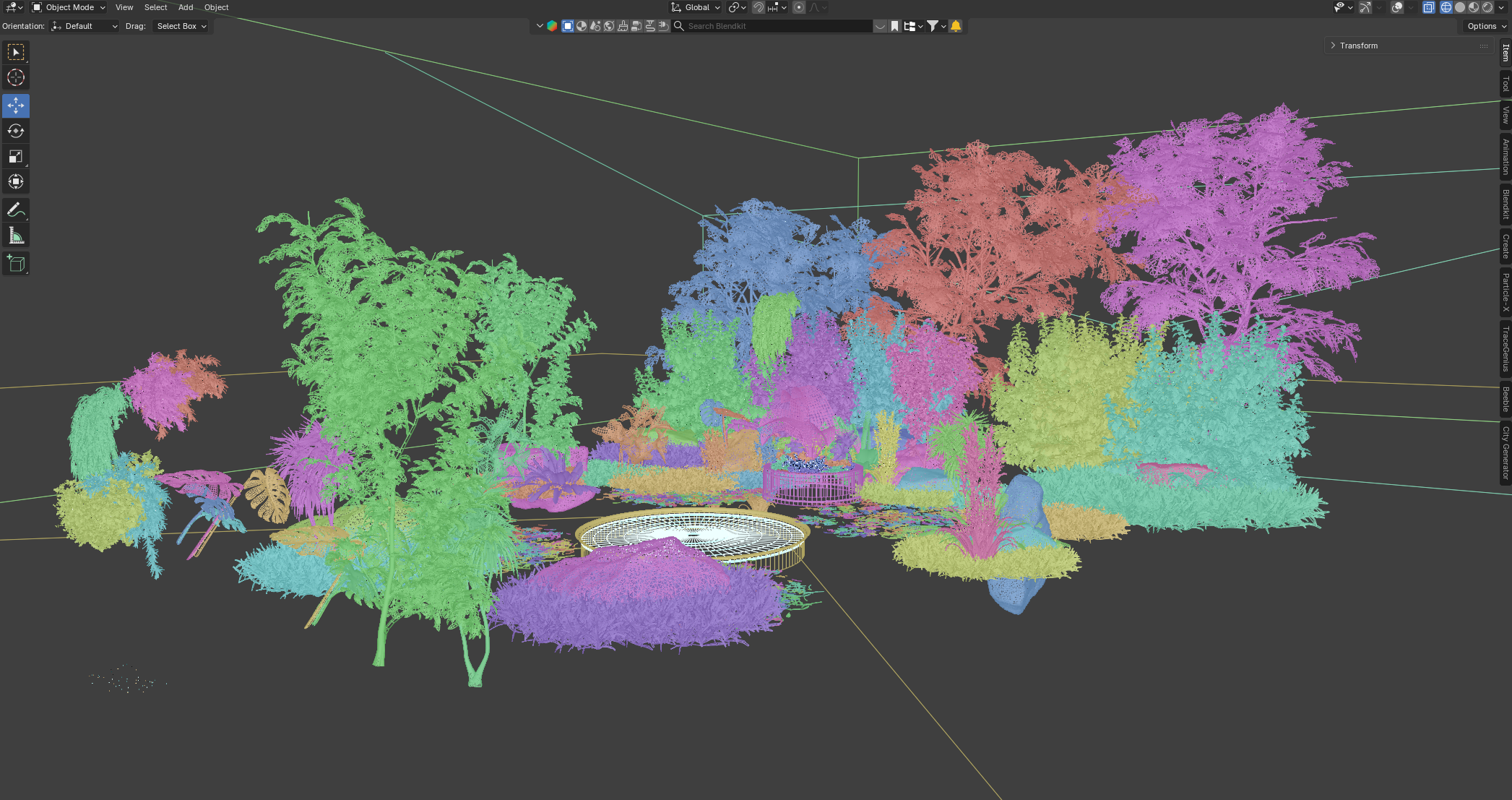This screenshot has width=1512, height=800.
Task: Open BlendKit categories dropdown
Action: pos(913,26)
